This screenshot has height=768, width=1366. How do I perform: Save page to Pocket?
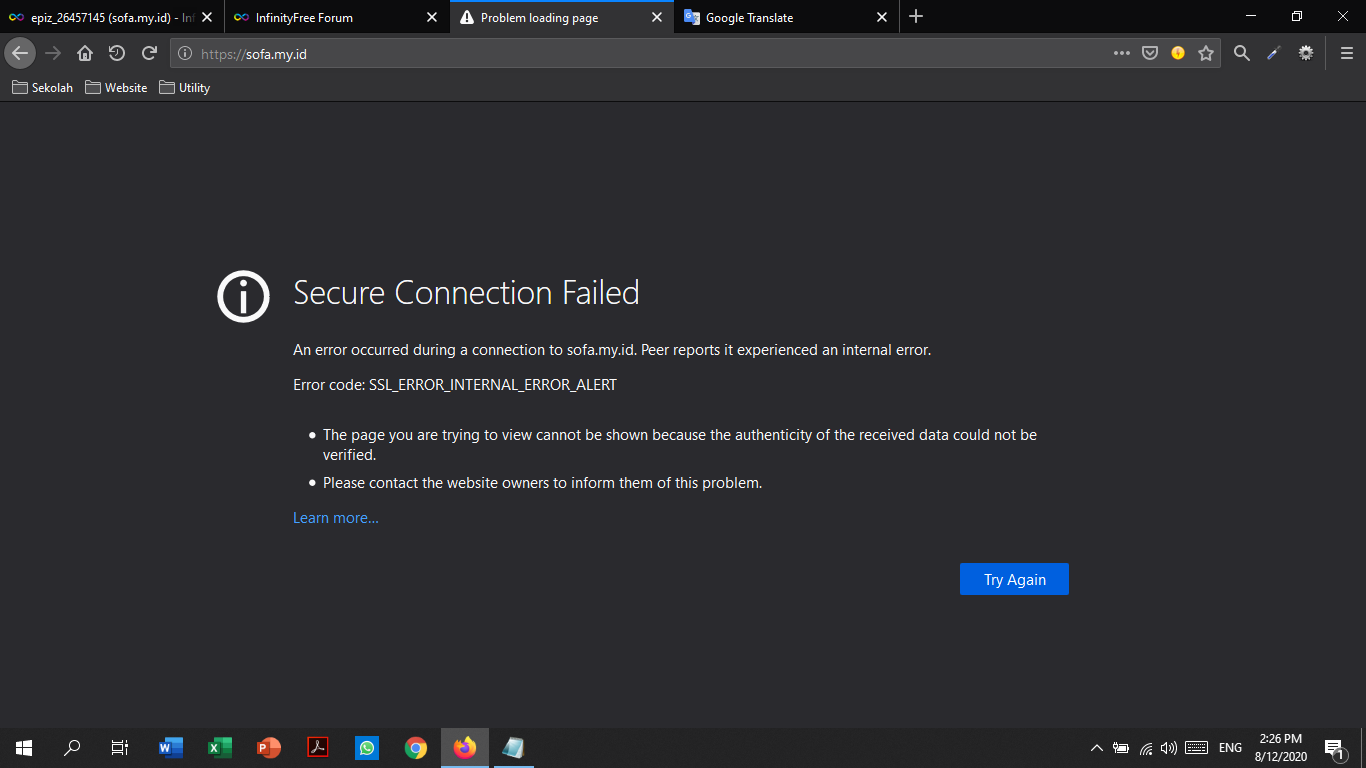pyautogui.click(x=1150, y=54)
